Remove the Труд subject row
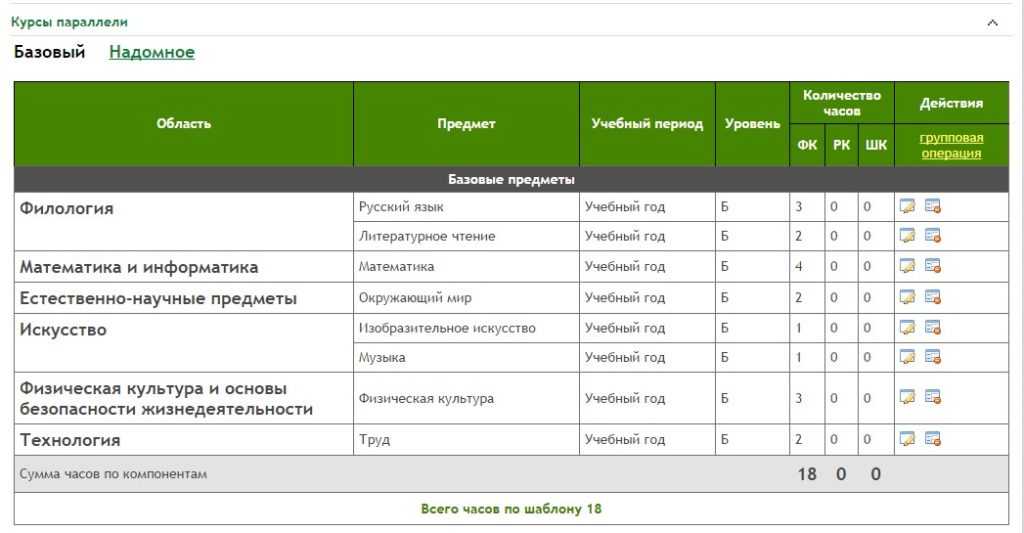 (933, 439)
